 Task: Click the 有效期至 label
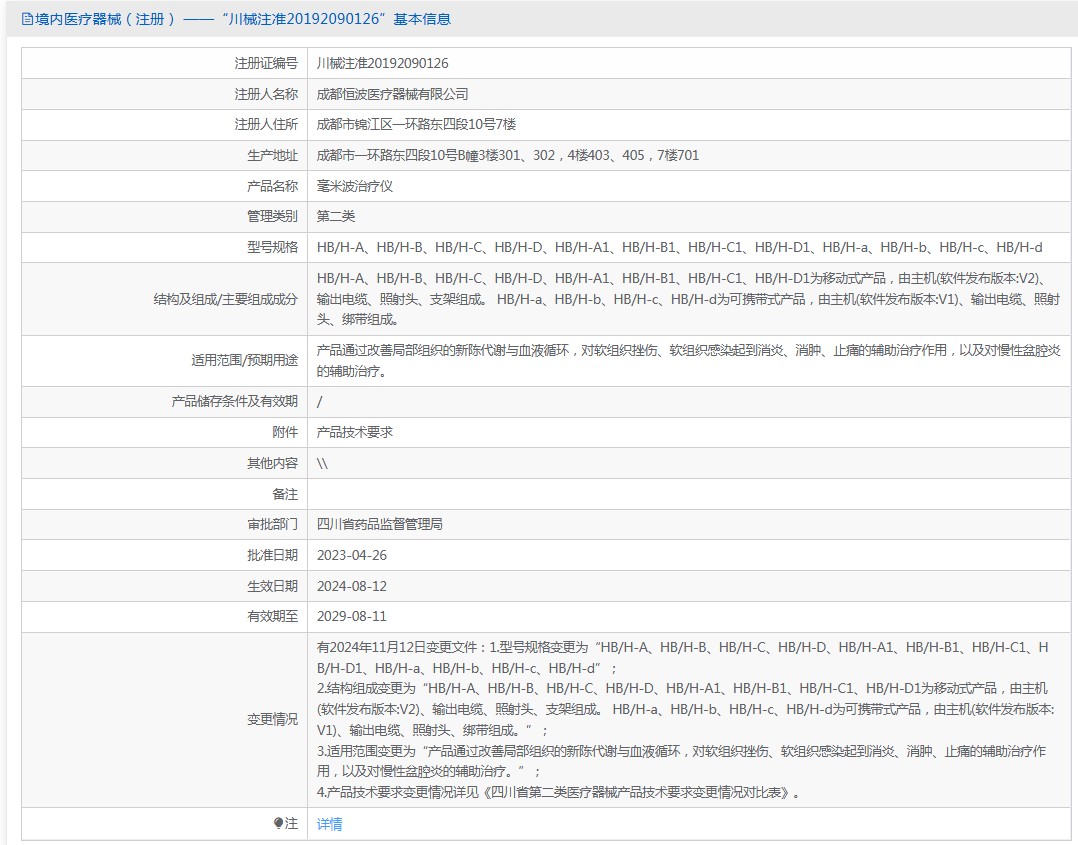point(272,617)
